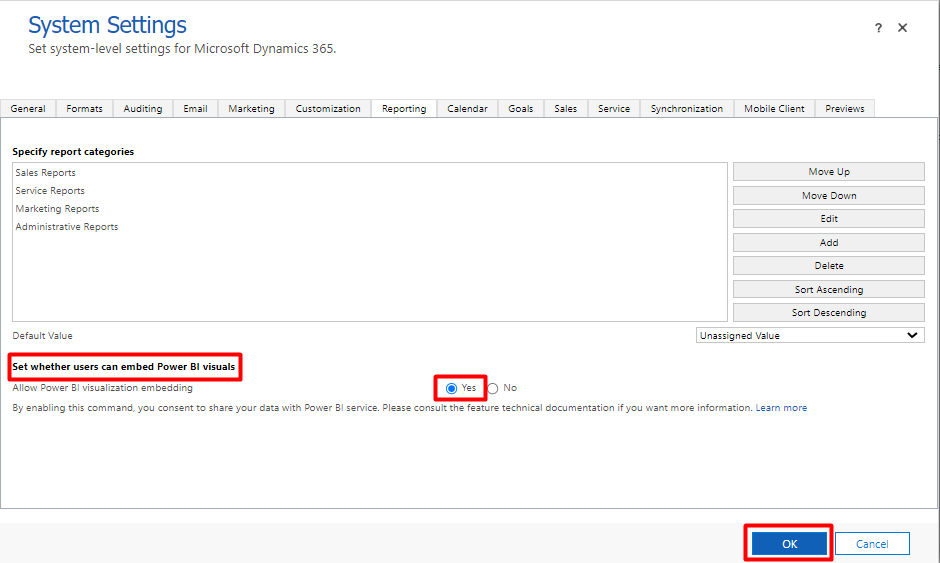
Task: Click the Edit category button
Action: (828, 219)
